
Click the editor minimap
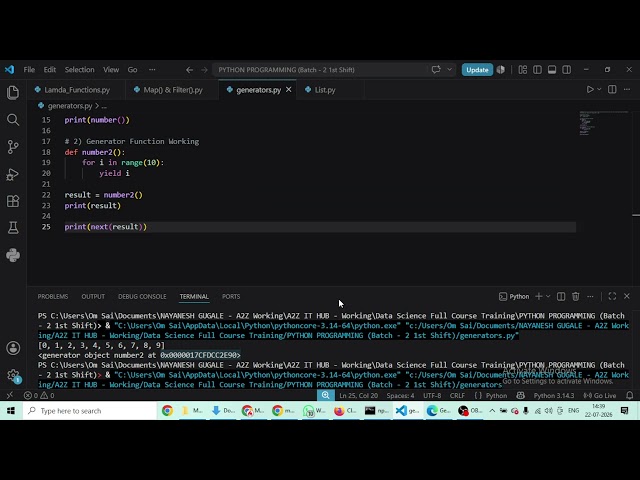coord(604,122)
